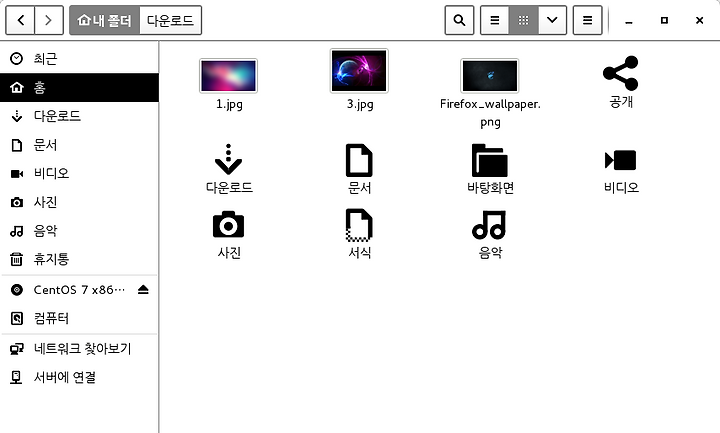
Task: Select the 다운로드 path bar button
Action: (170, 20)
